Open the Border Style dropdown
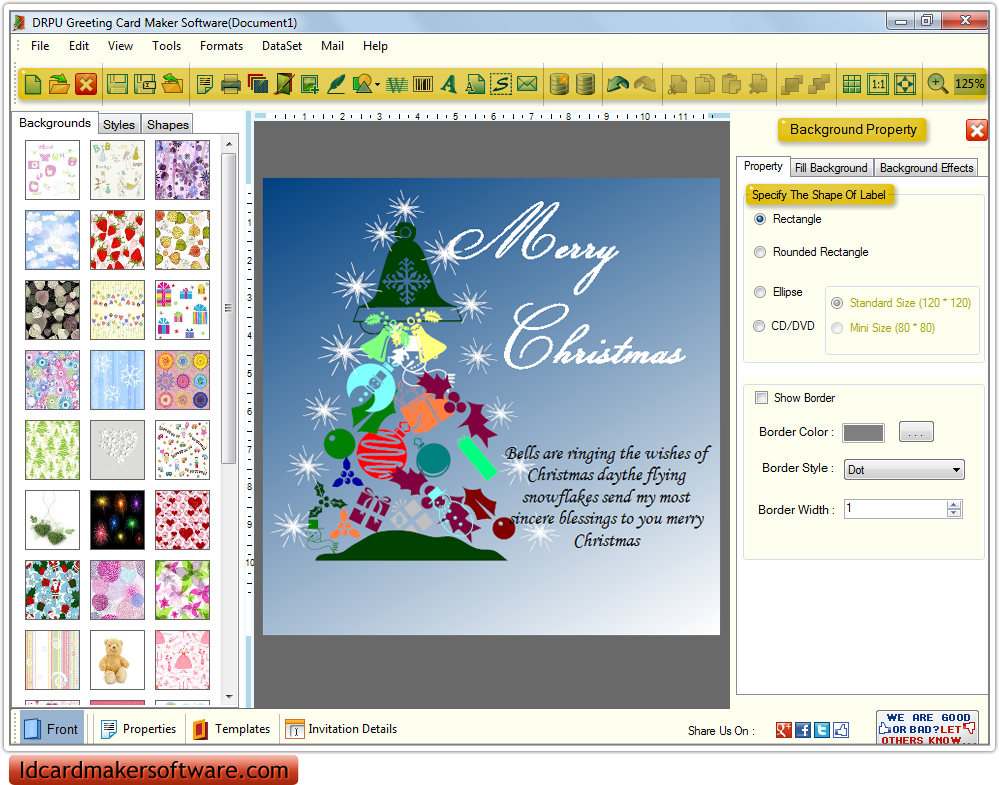The image size is (999, 785). [x=956, y=470]
